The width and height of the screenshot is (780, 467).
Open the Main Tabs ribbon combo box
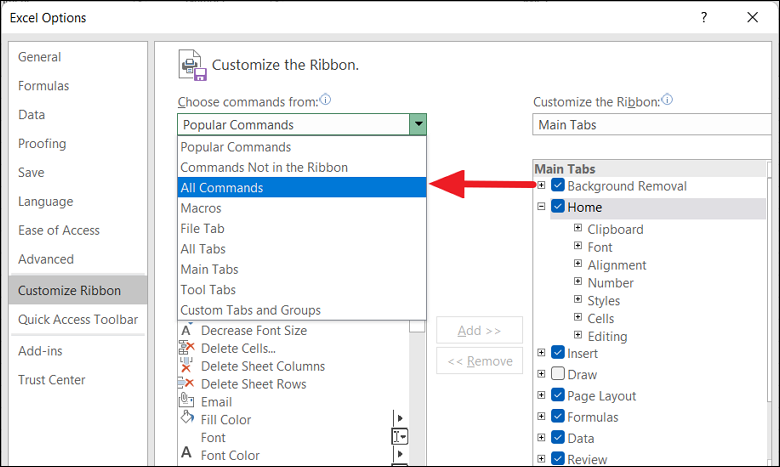pyautogui.click(x=653, y=124)
